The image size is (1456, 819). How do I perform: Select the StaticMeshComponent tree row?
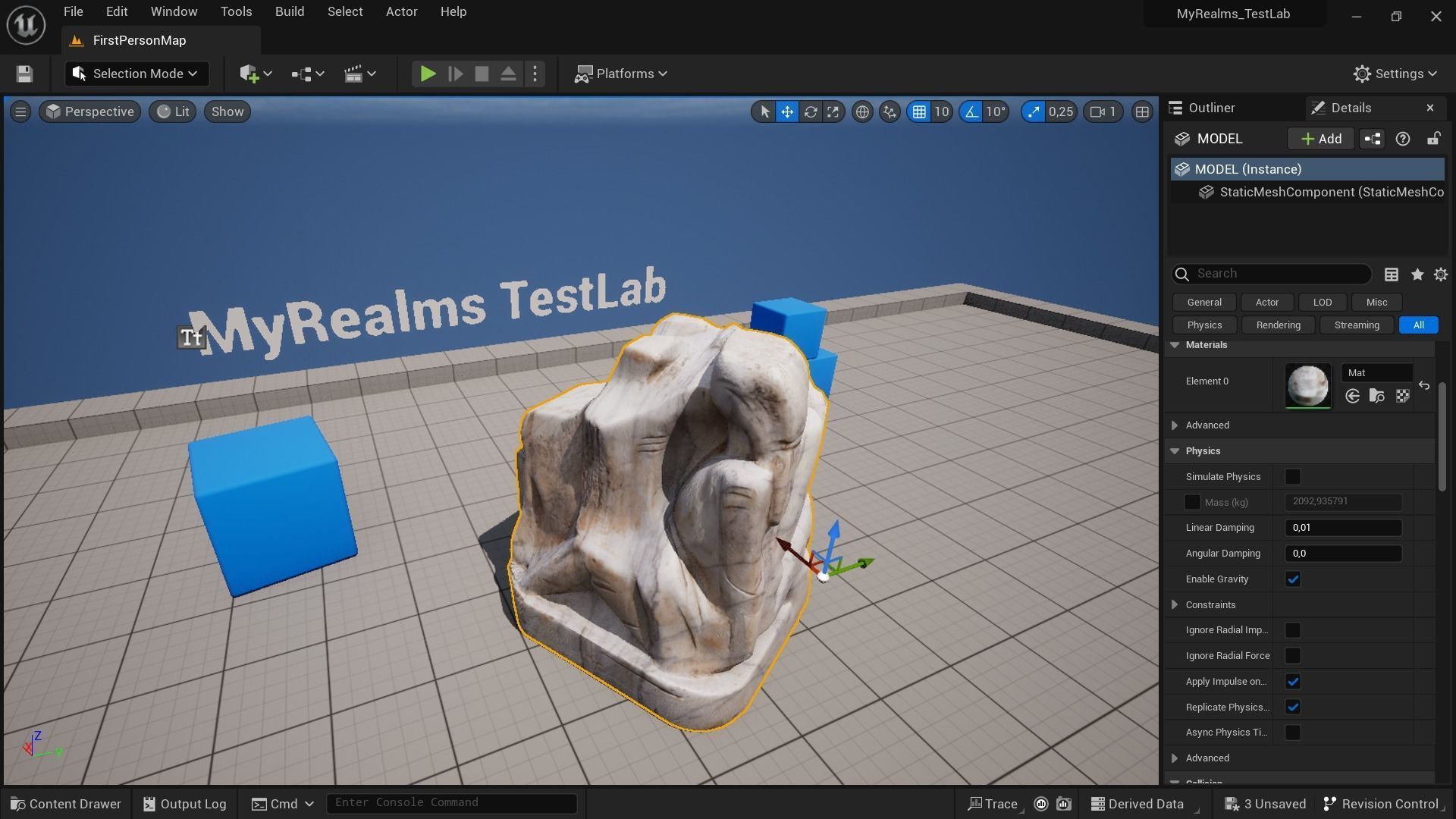pos(1307,192)
